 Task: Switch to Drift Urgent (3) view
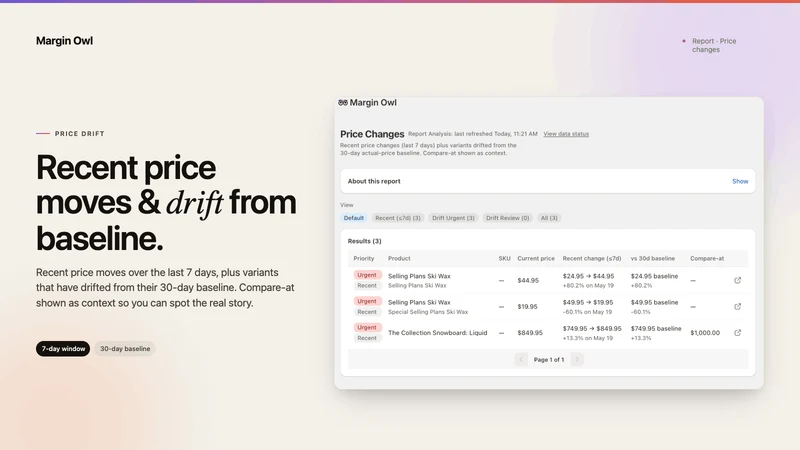pos(453,218)
